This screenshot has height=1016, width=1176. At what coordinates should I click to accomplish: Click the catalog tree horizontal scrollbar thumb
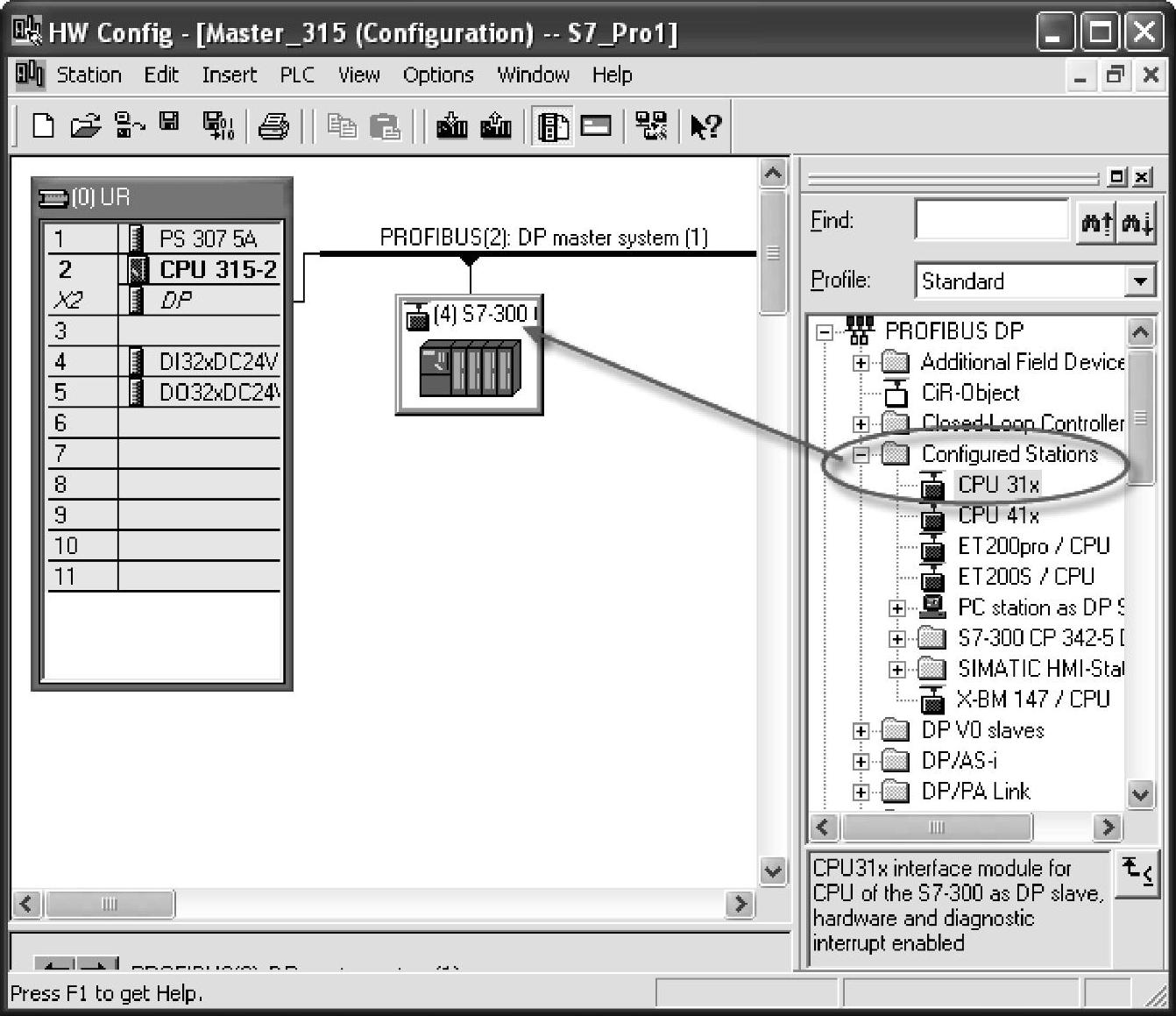point(936,827)
